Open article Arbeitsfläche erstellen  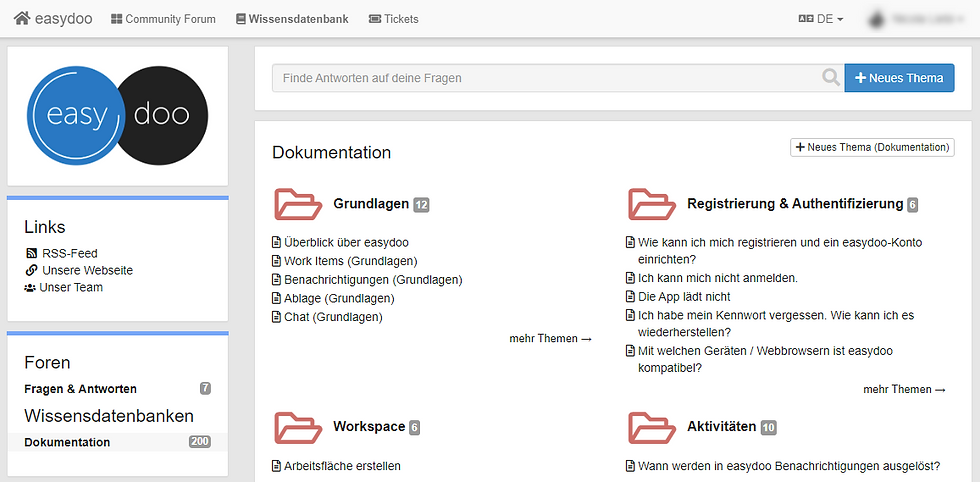pos(342,466)
